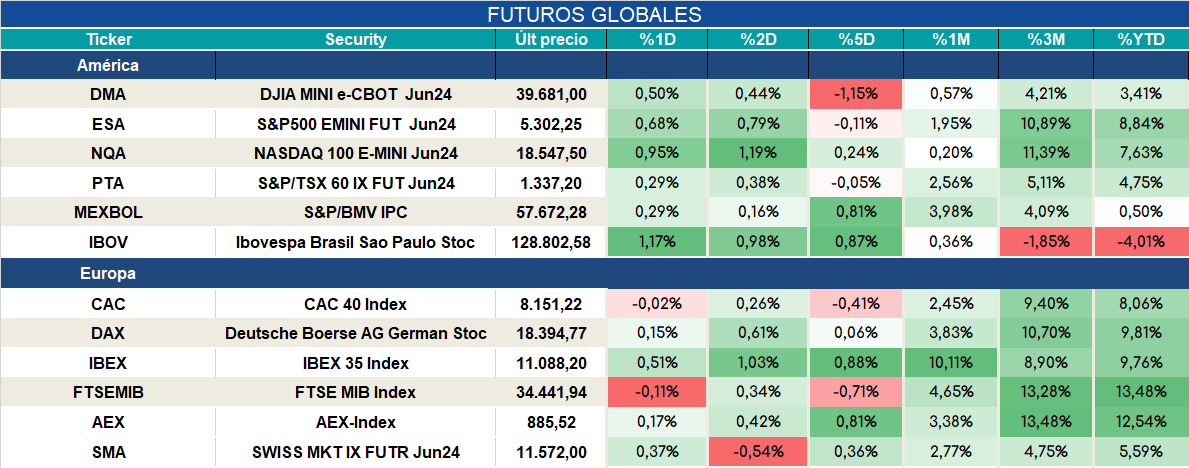Click the %5D column header
The width and height of the screenshot is (1189, 468).
click(857, 40)
